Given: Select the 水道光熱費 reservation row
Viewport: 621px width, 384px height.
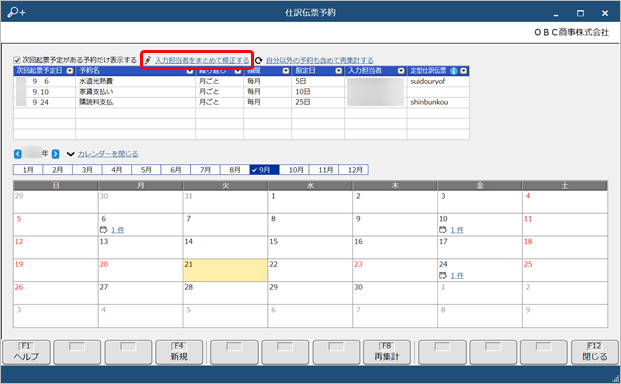Looking at the screenshot, I should pos(241,81).
